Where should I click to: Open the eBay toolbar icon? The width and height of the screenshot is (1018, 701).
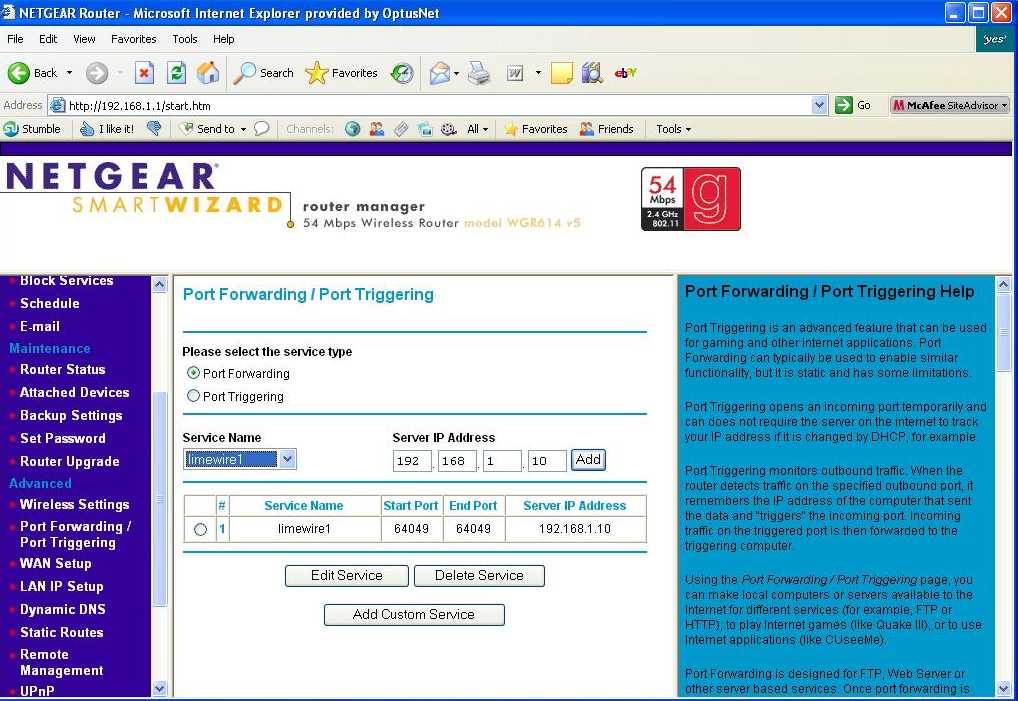point(625,73)
